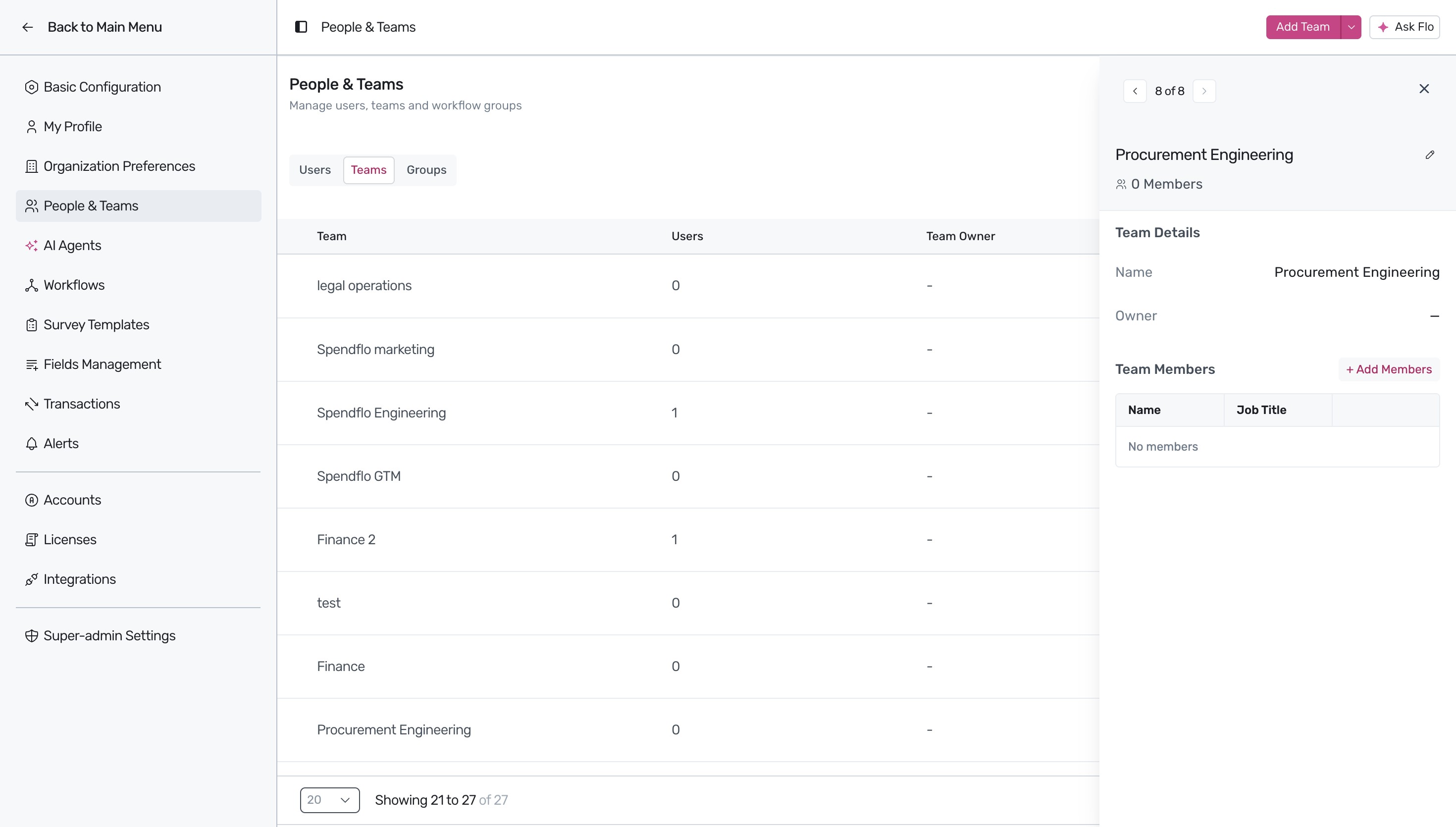Image resolution: width=1456 pixels, height=827 pixels.
Task: Click the Workflows branch icon
Action: [31, 285]
